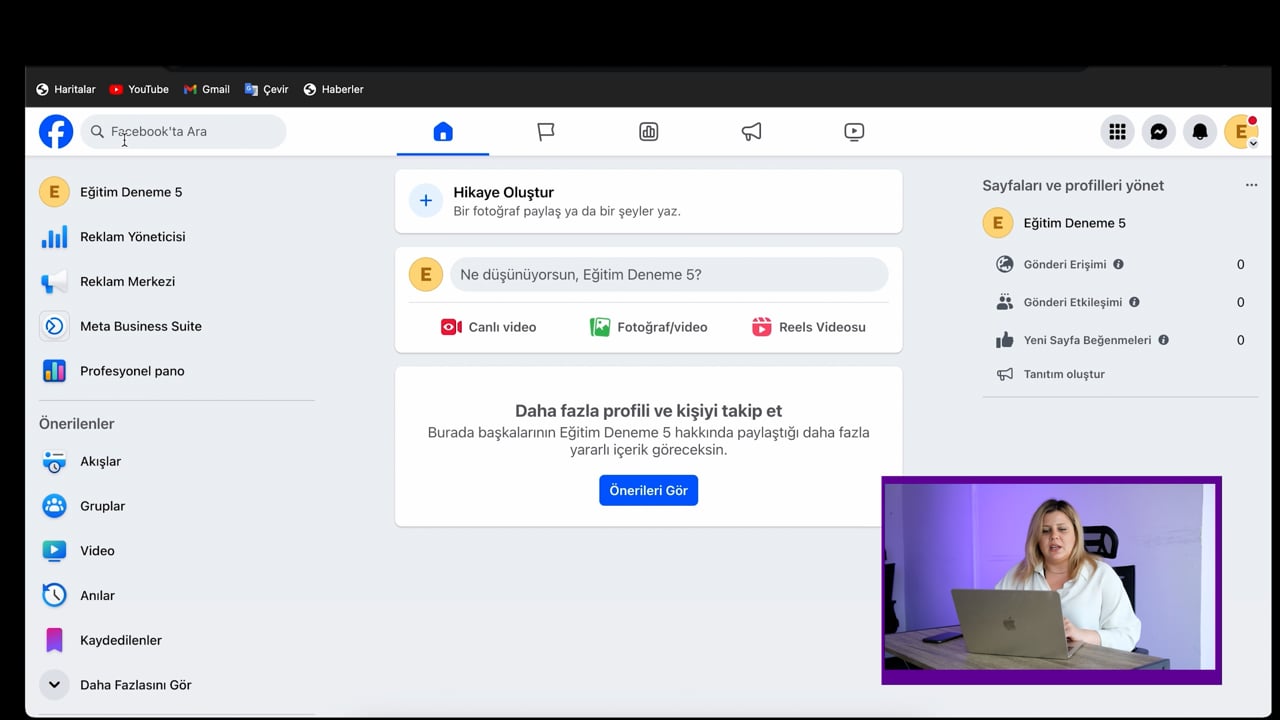
Task: Click Daha fazla profili ve kişiyi takip et
Action: tap(648, 411)
